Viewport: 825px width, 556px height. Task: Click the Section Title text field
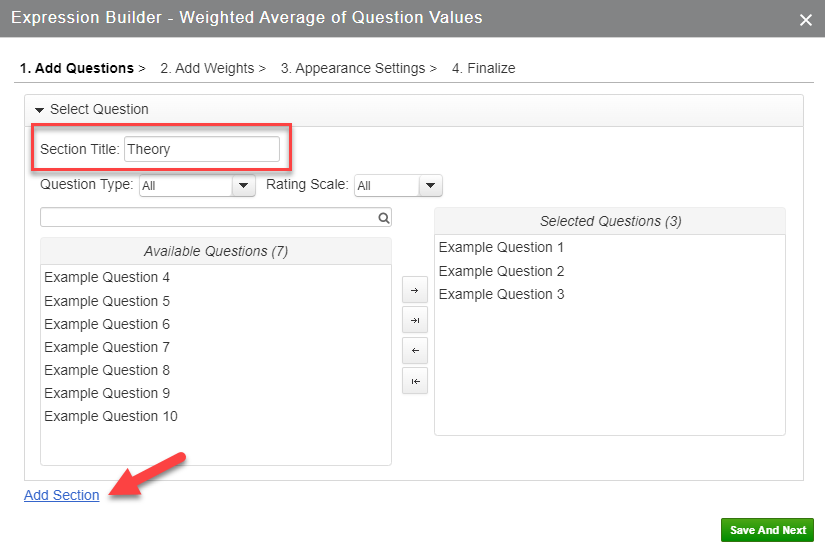(201, 149)
